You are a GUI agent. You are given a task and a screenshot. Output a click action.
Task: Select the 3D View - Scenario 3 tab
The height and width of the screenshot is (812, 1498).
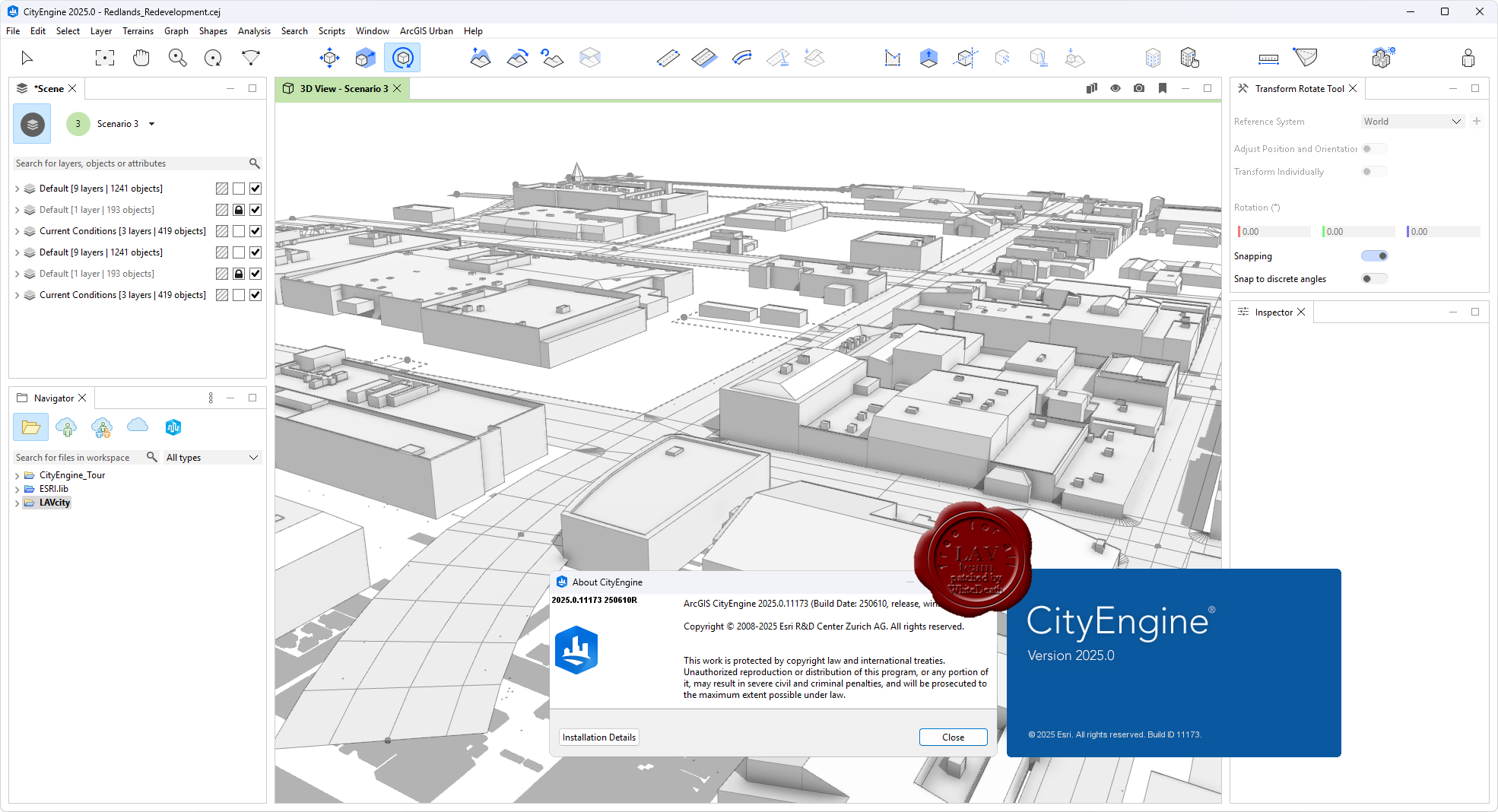coord(344,89)
